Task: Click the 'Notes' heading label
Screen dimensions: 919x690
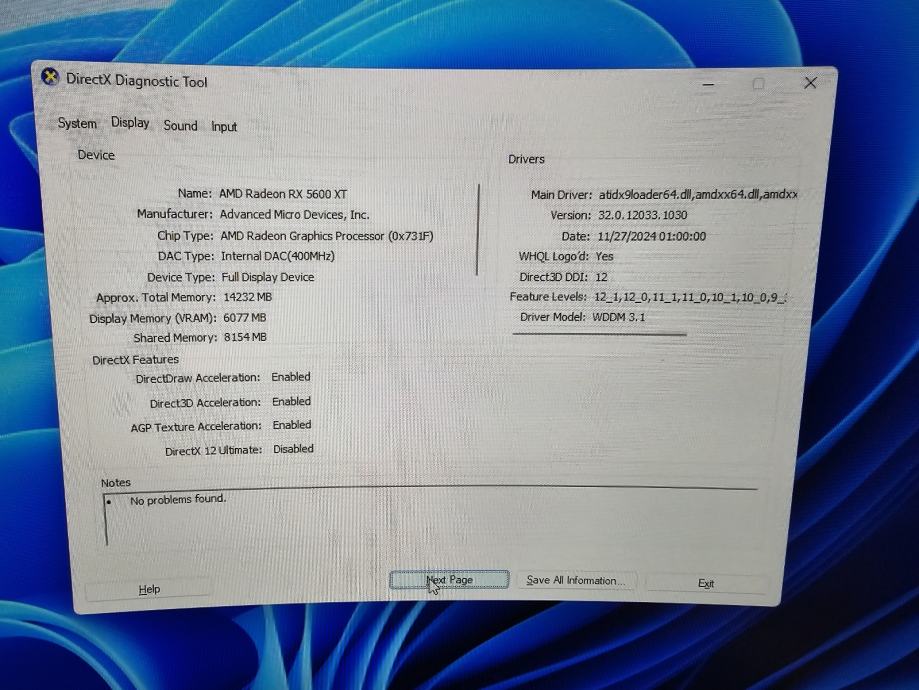Action: [x=115, y=482]
